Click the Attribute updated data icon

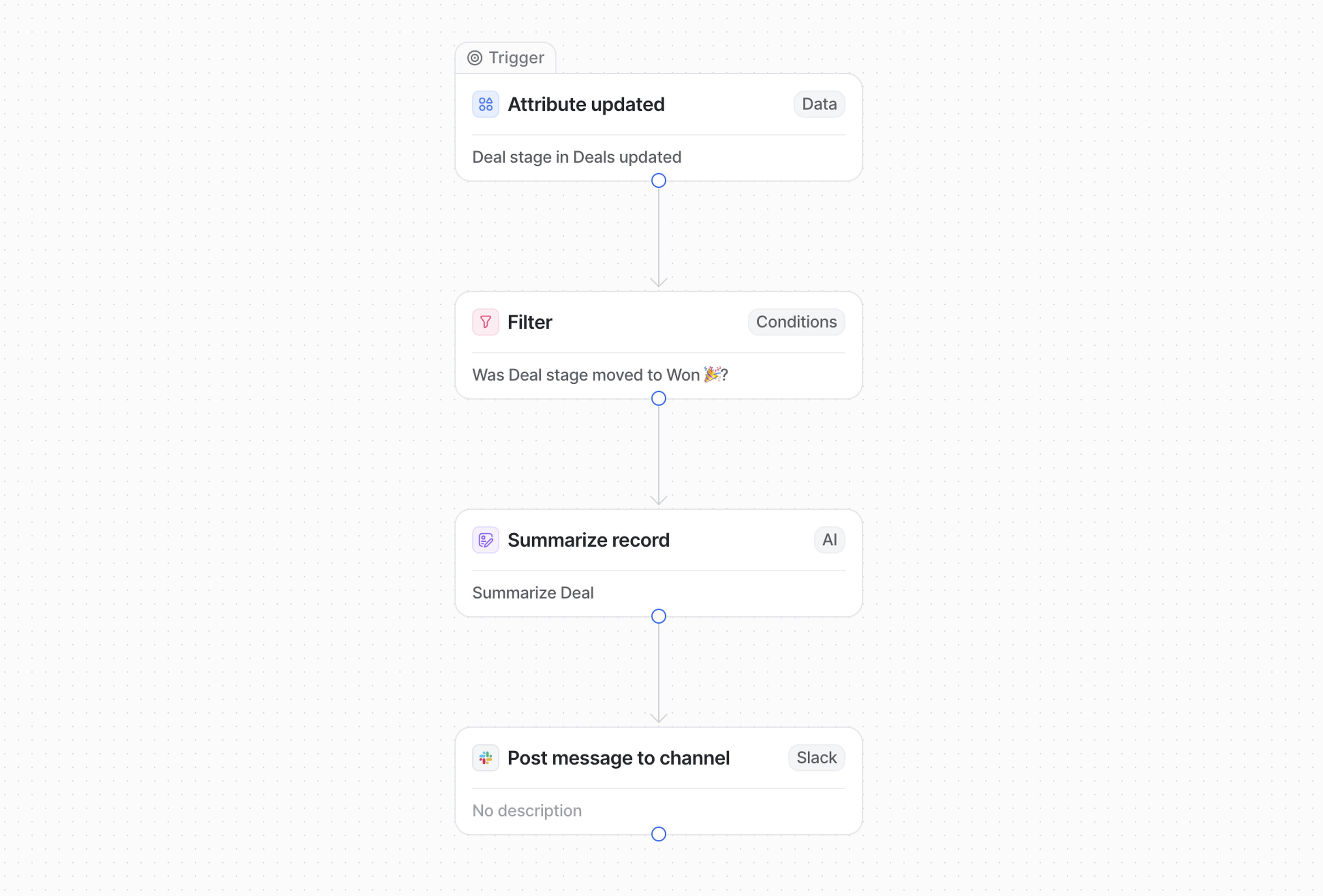pos(485,104)
